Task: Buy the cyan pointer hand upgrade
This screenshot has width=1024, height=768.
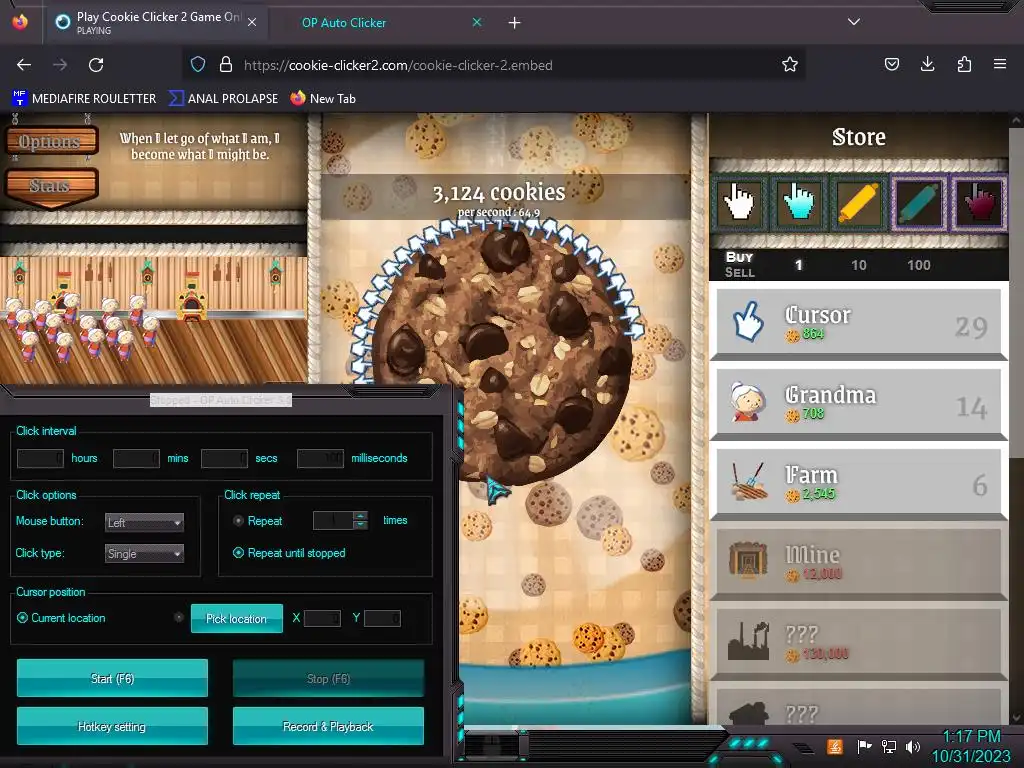Action: point(799,203)
